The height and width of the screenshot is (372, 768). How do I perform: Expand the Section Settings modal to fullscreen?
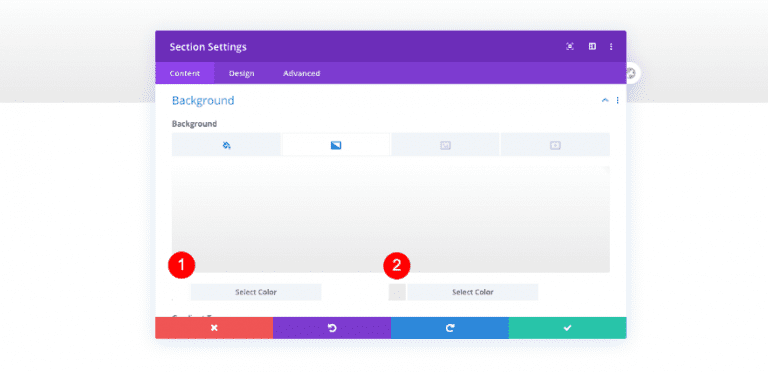click(570, 46)
